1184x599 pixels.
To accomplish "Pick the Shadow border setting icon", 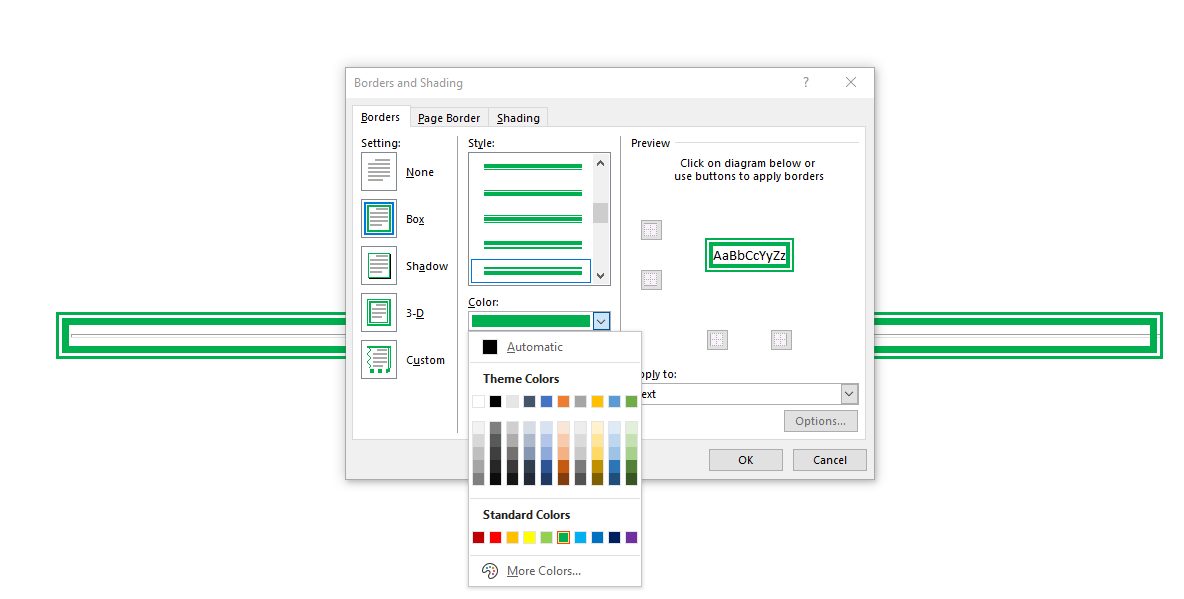I will pyautogui.click(x=379, y=266).
